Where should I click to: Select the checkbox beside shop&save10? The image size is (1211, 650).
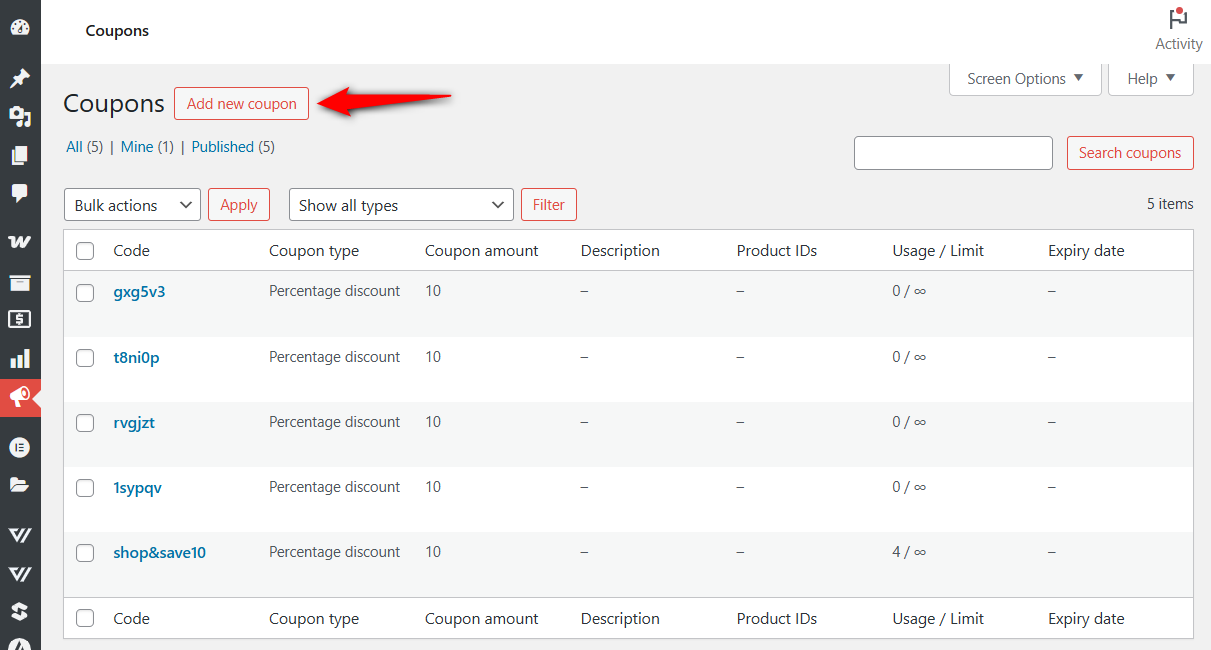(x=85, y=552)
